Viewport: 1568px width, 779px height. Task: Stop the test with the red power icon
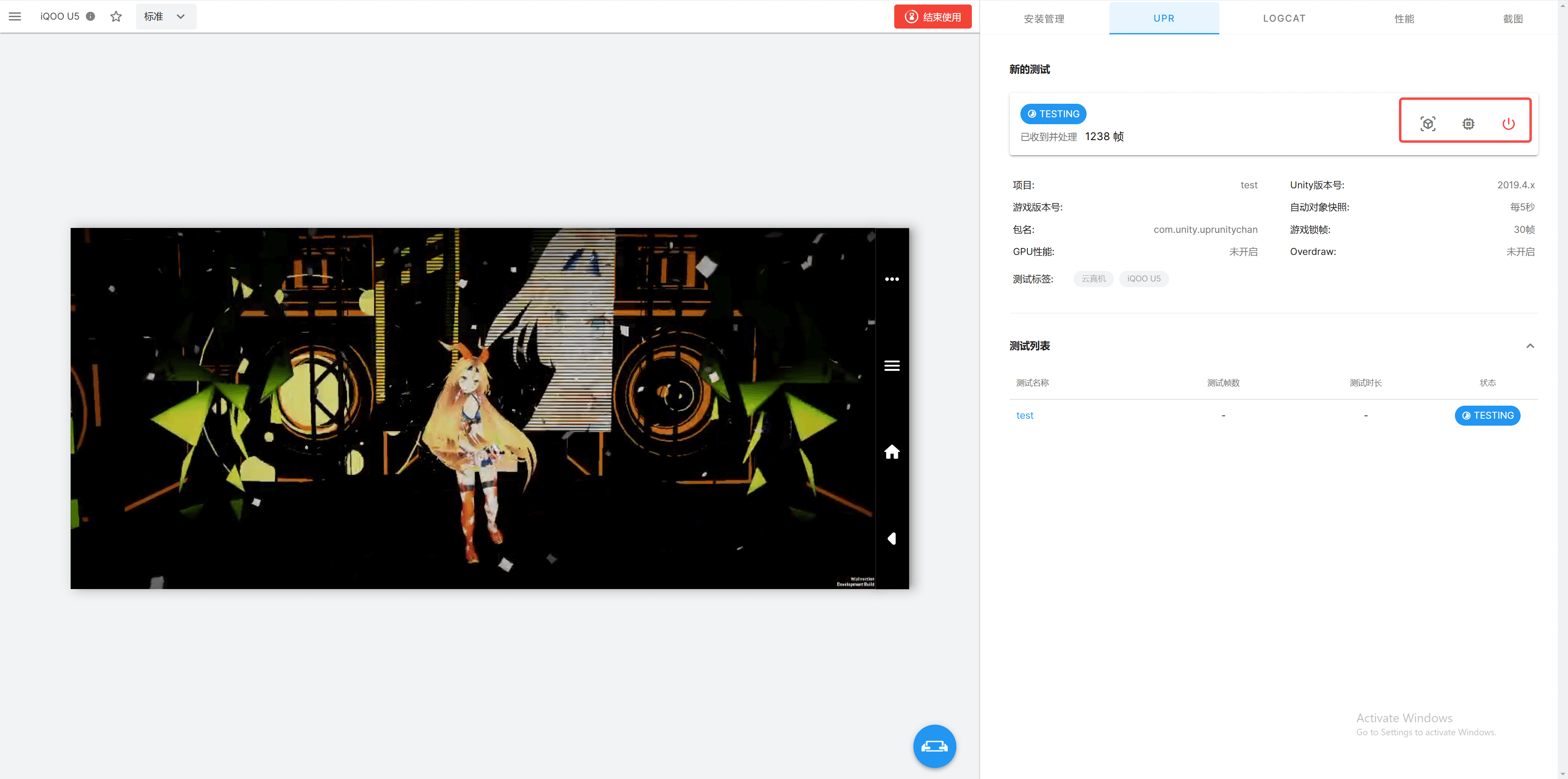pos(1508,124)
